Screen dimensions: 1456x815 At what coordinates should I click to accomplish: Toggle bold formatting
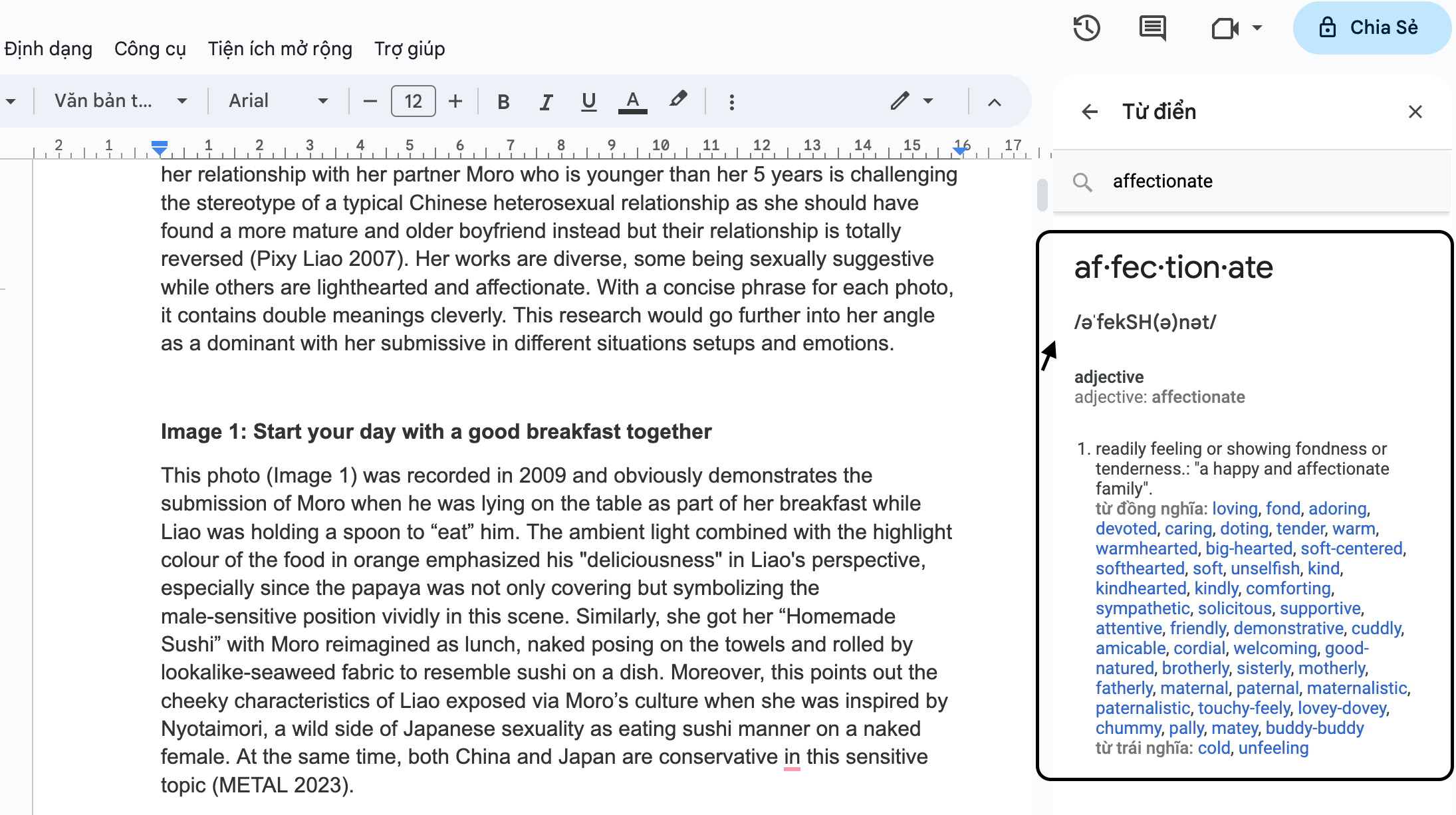(503, 102)
